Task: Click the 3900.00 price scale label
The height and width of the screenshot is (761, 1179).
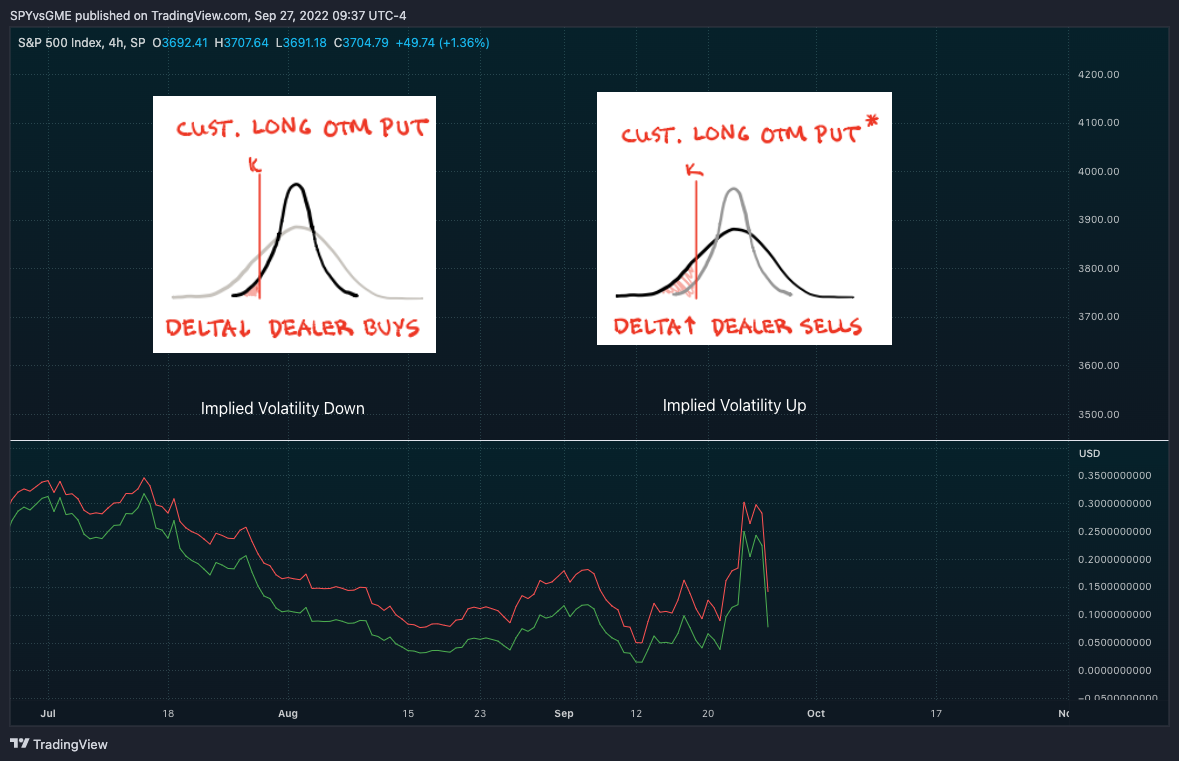Action: click(x=1099, y=220)
